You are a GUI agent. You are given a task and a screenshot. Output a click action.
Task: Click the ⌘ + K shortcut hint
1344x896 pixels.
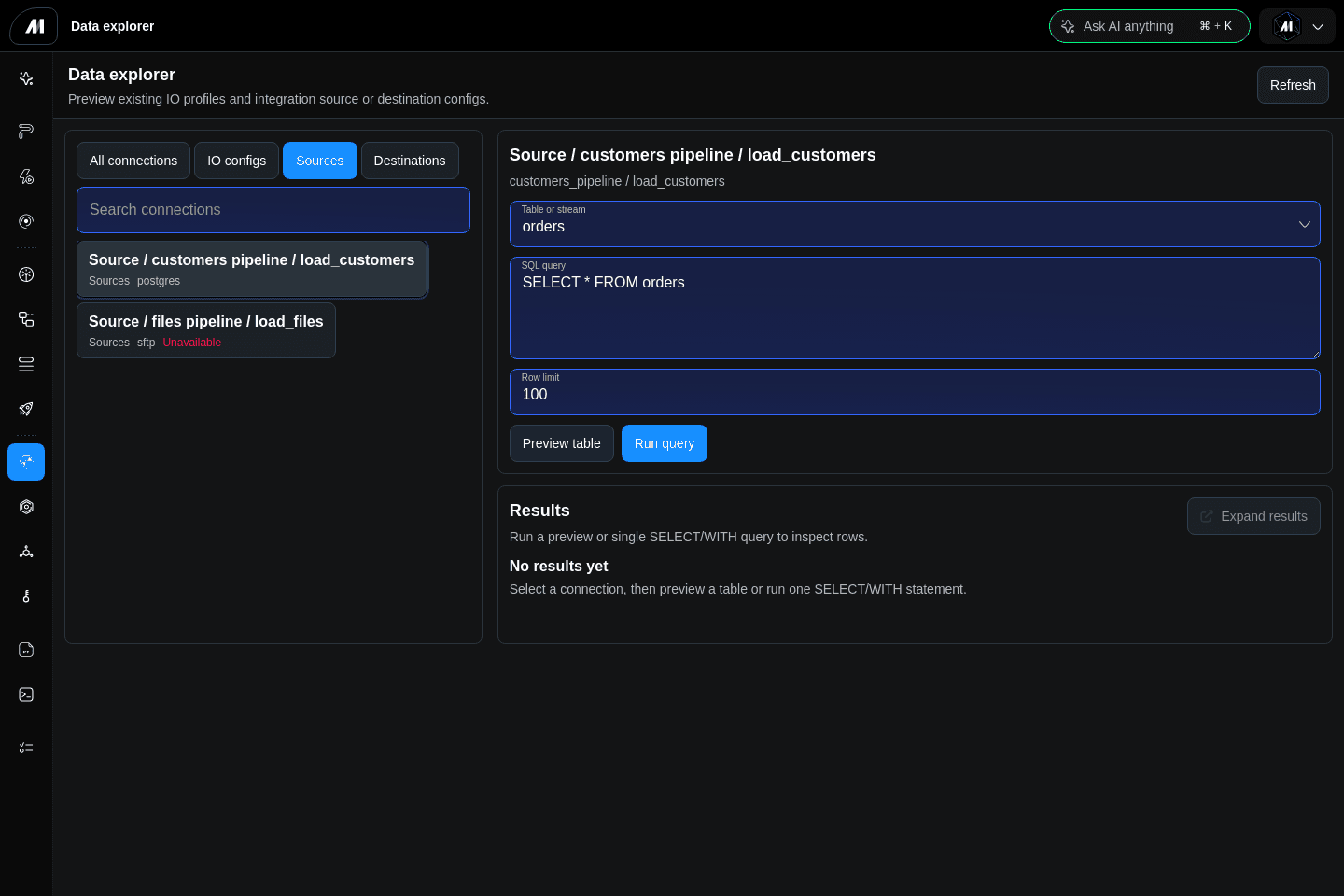(1215, 26)
